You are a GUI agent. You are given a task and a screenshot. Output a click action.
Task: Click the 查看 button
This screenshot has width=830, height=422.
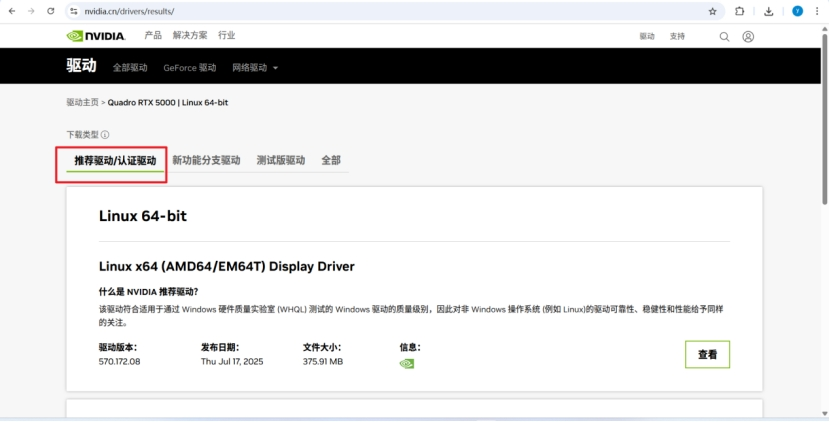pos(707,354)
